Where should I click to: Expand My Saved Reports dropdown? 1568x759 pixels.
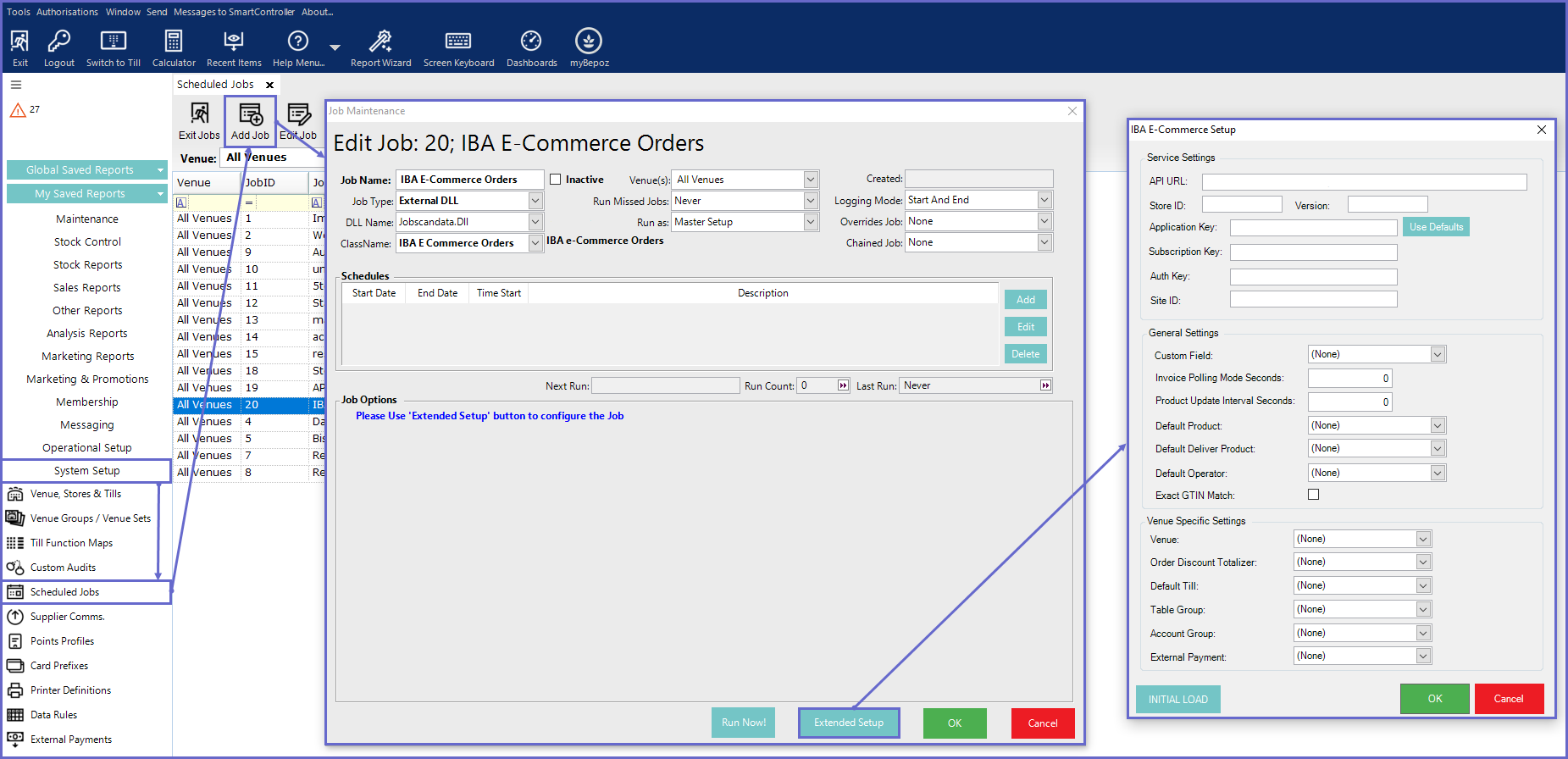[x=160, y=194]
